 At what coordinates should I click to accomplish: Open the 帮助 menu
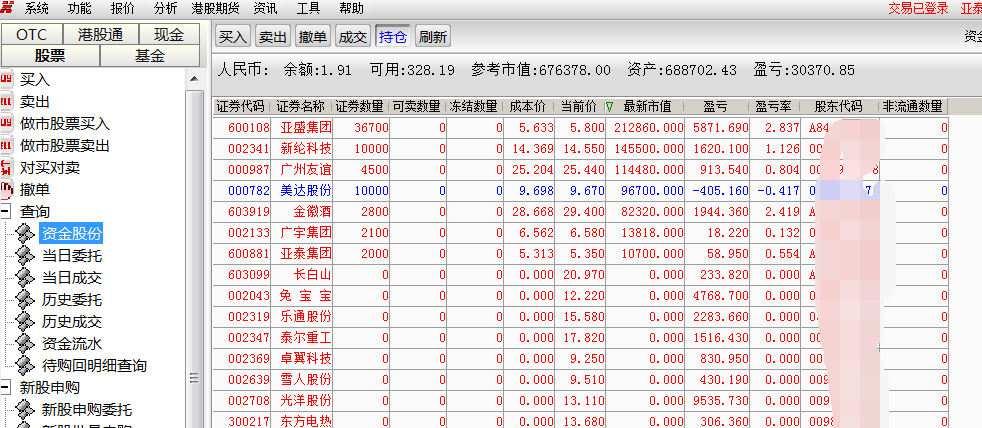pyautogui.click(x=351, y=8)
